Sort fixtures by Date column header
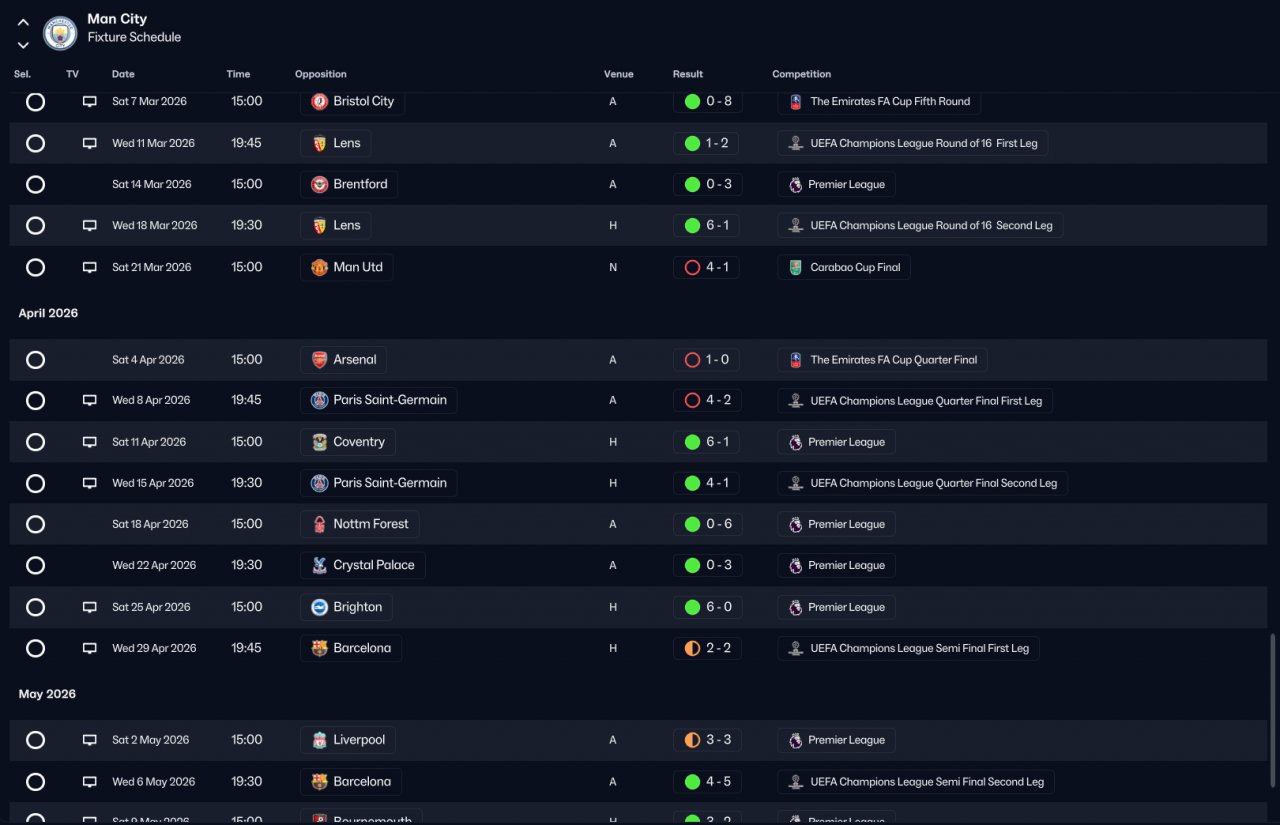1280x825 pixels. coord(123,75)
